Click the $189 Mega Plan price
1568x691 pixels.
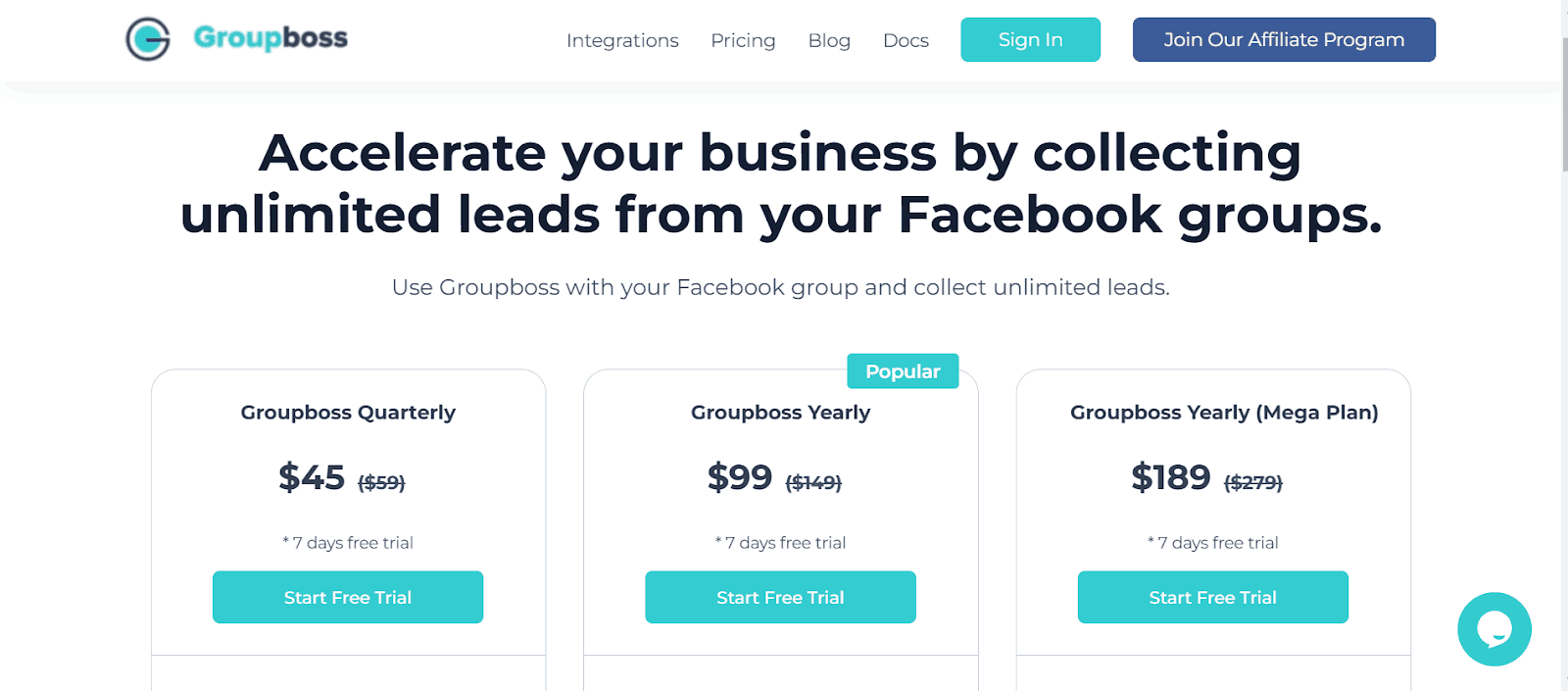tap(1171, 477)
